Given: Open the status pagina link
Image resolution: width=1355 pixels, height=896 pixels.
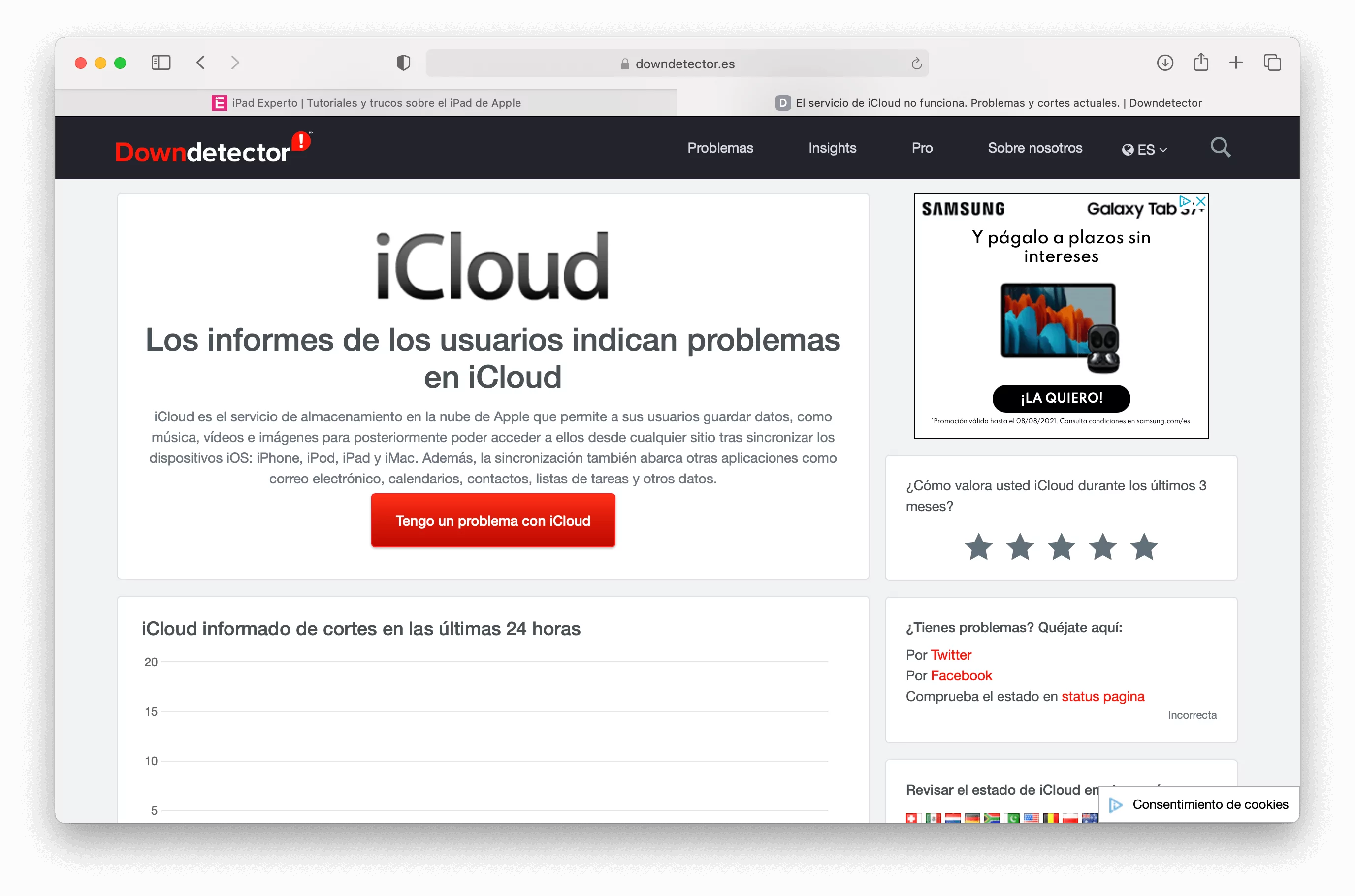Looking at the screenshot, I should coord(1103,696).
